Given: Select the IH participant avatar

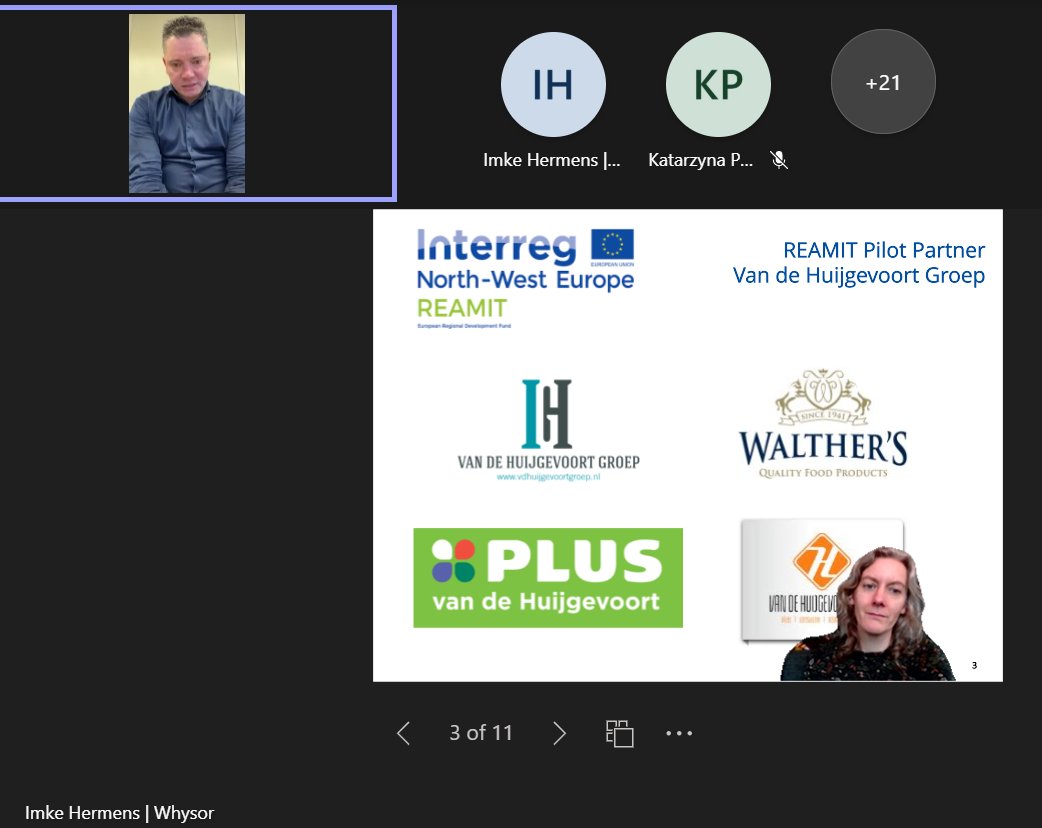Looking at the screenshot, I should pyautogui.click(x=553, y=84).
